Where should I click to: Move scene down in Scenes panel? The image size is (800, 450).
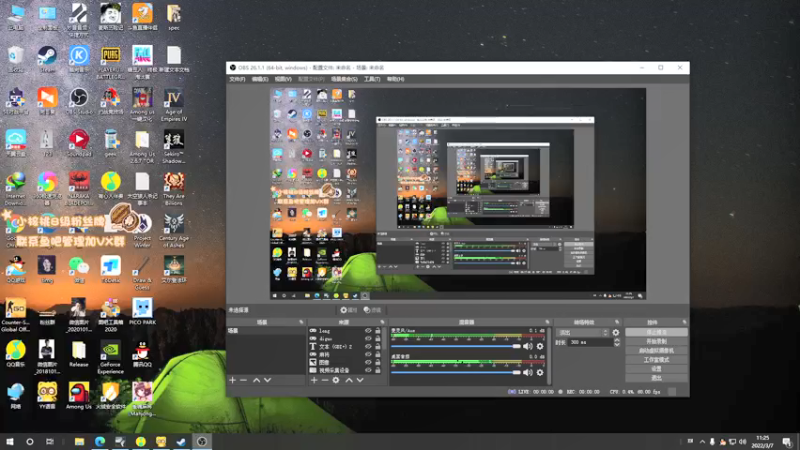click(x=267, y=380)
